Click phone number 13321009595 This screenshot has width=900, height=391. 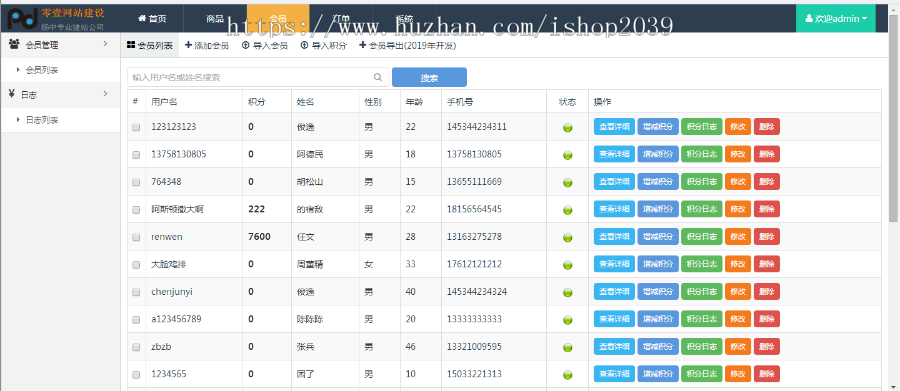click(474, 346)
